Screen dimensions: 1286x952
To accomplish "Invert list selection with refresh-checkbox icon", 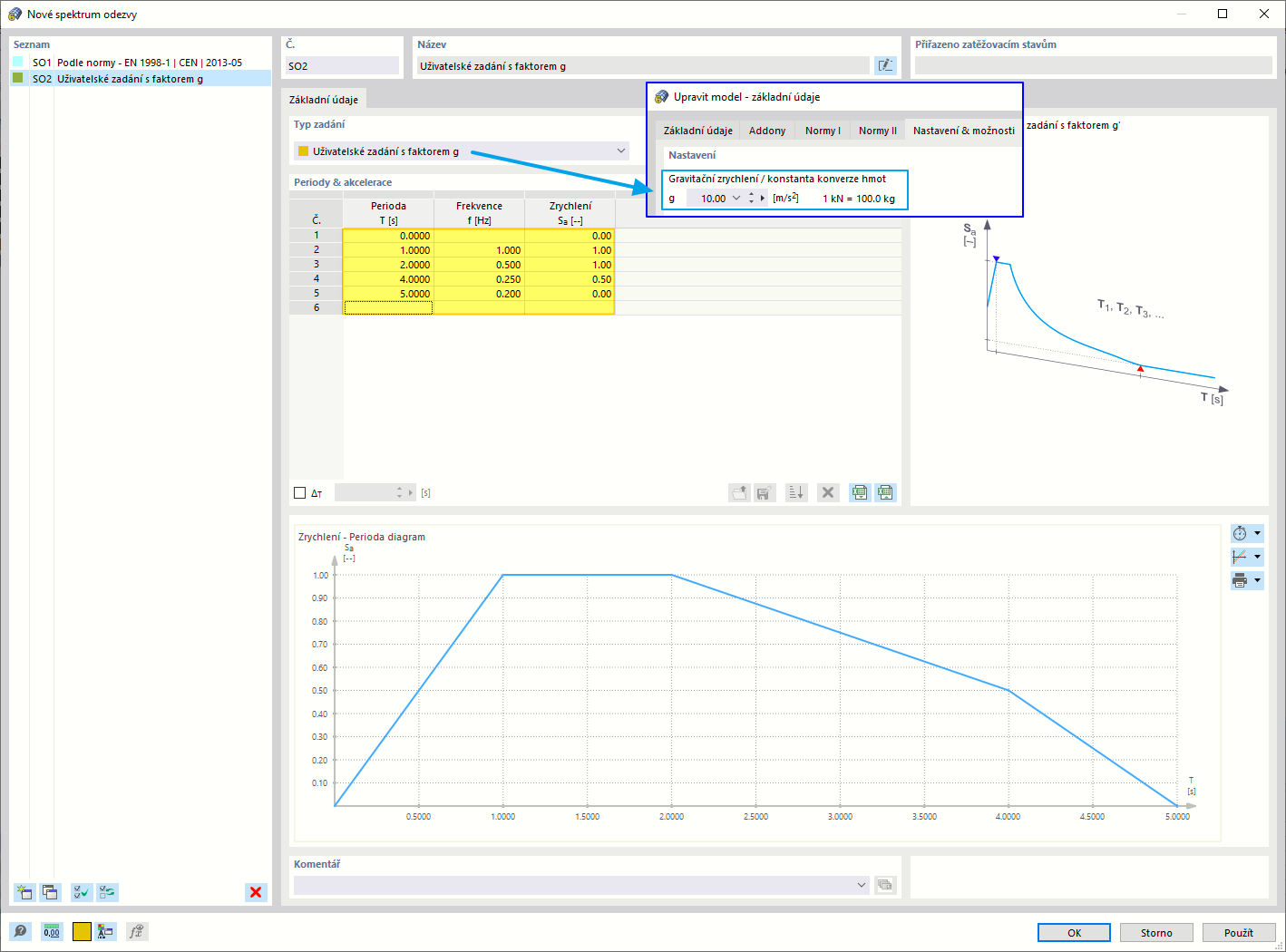I will pos(108,892).
